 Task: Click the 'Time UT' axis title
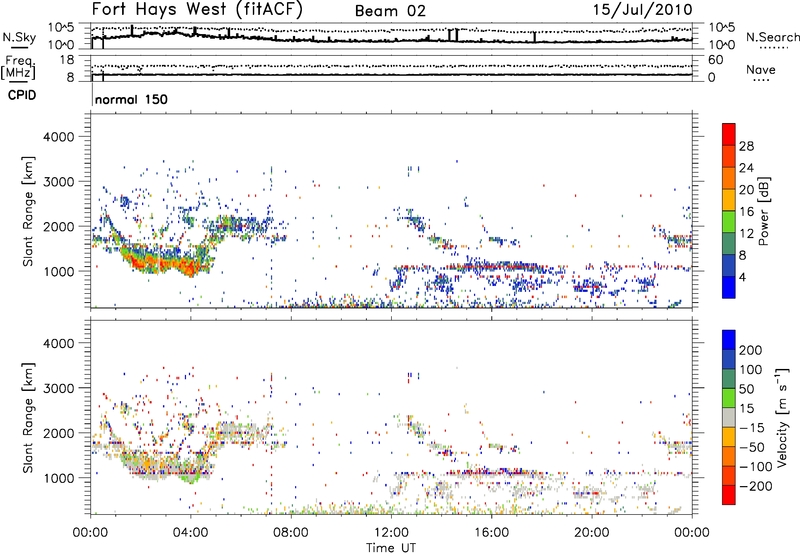(x=391, y=547)
